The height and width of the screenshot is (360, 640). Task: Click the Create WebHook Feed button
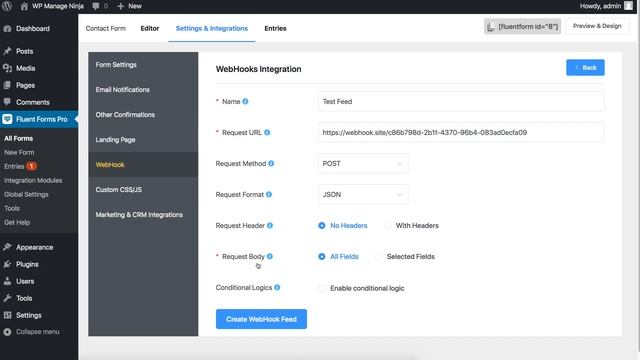(x=261, y=319)
